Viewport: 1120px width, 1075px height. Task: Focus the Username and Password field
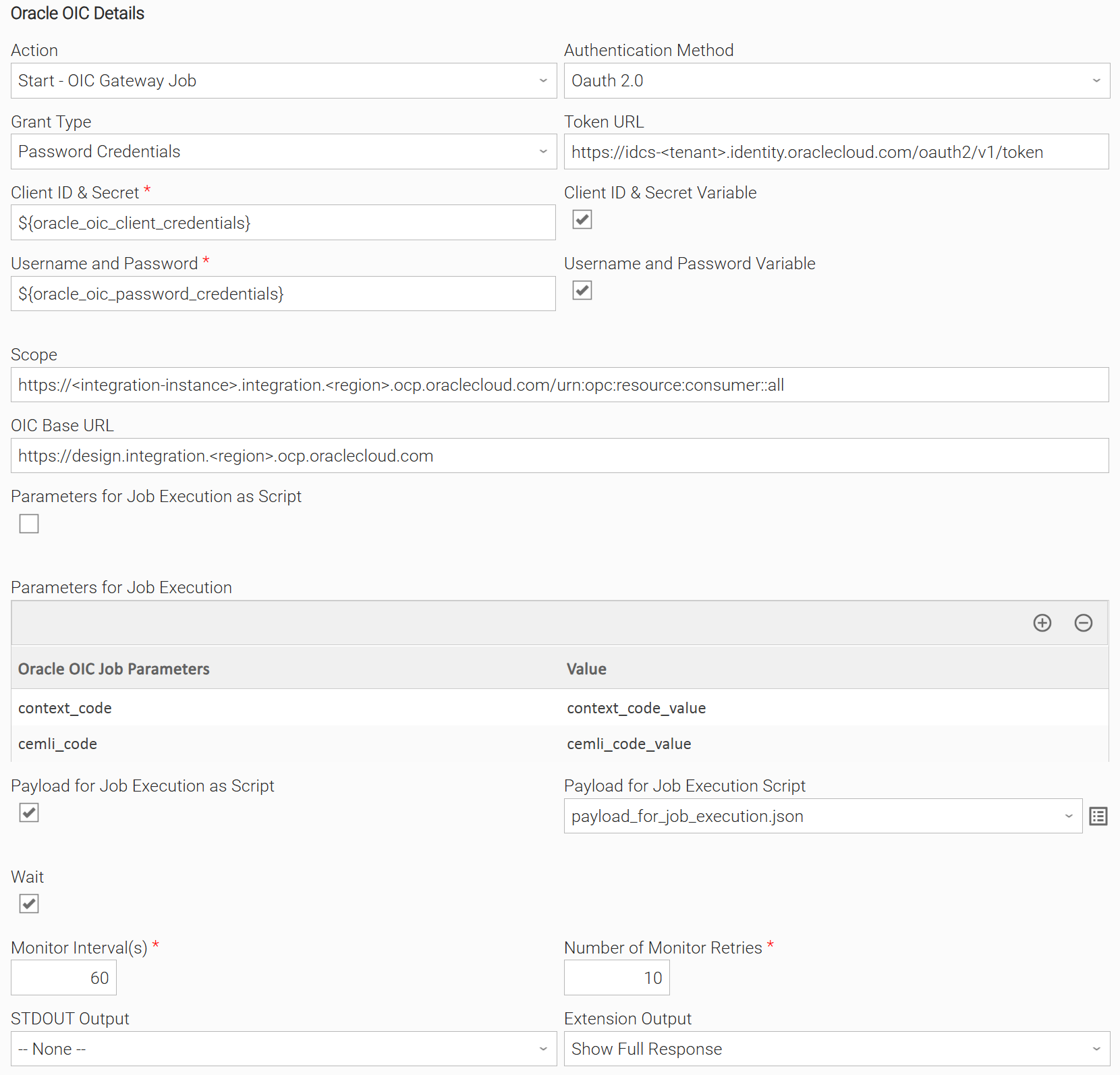pos(283,294)
